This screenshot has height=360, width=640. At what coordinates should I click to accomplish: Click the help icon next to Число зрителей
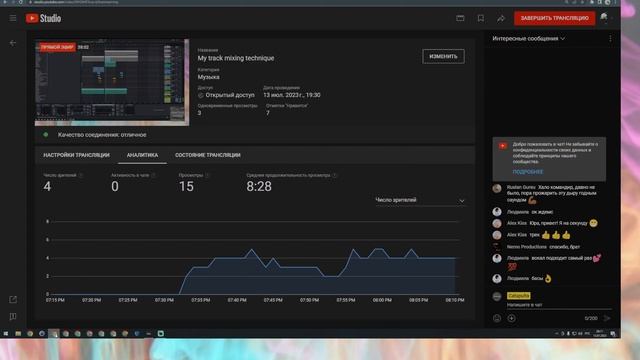pos(81,175)
